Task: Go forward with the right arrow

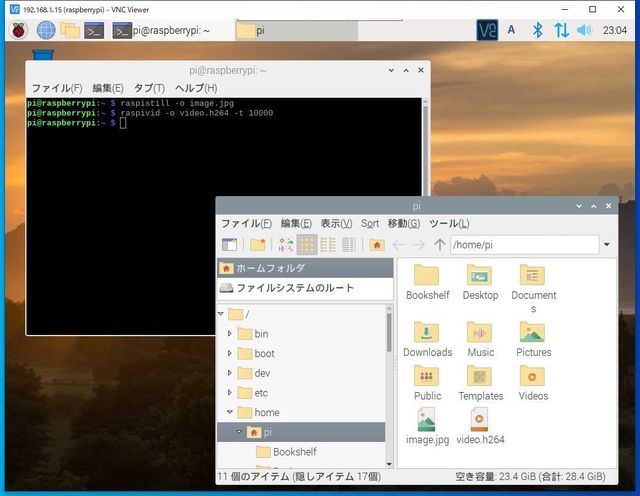Action: point(419,245)
